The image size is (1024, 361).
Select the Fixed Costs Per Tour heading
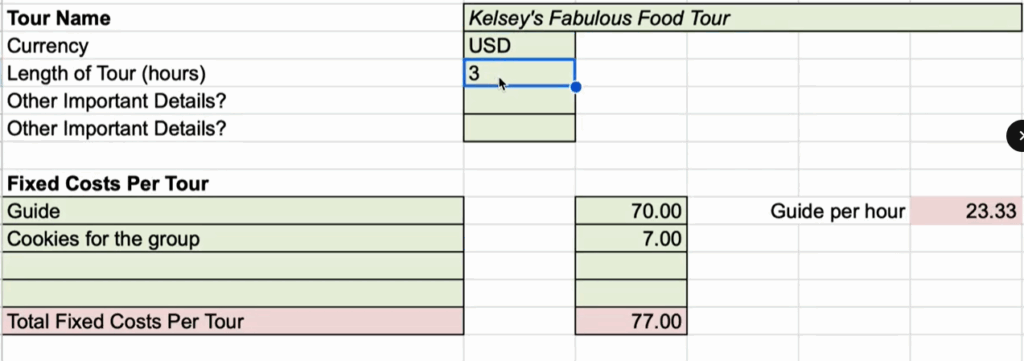click(108, 183)
